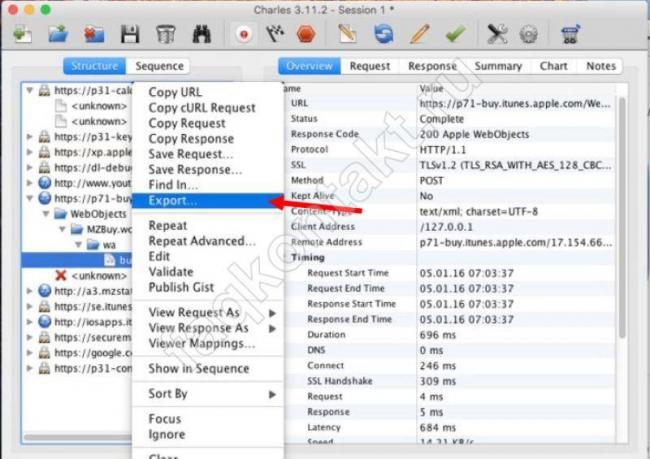Viewport: 650px width, 459px height.
Task: Edit the request with the pencil icon
Action: point(420,34)
